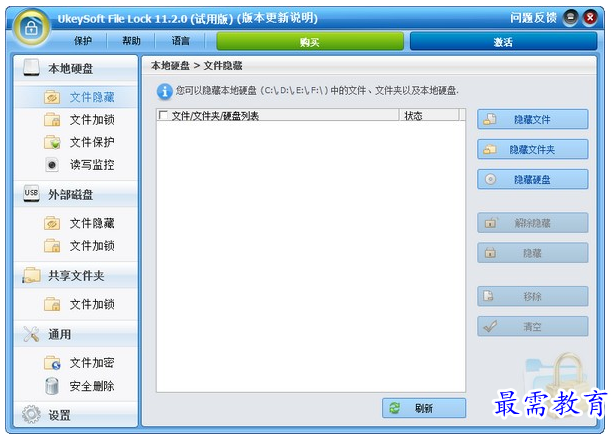
Task: Click the USB 外部磁盘 icon
Action: point(31,193)
